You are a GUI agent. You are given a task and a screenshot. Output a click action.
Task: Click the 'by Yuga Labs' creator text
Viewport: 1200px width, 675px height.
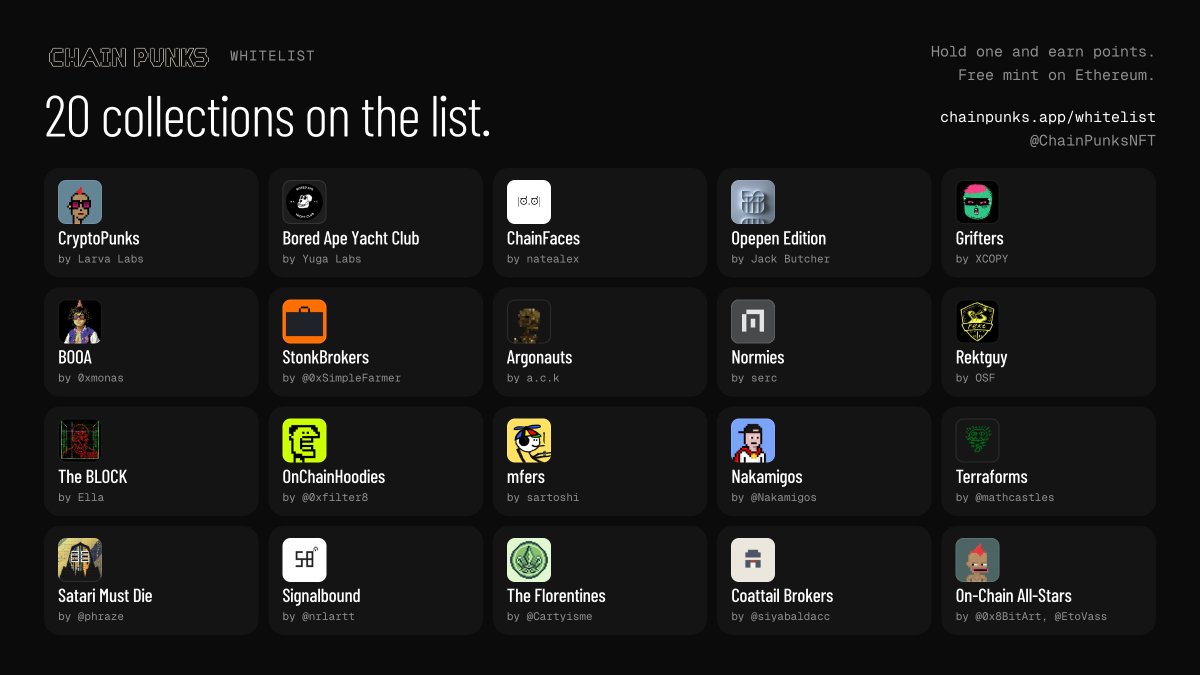[322, 259]
